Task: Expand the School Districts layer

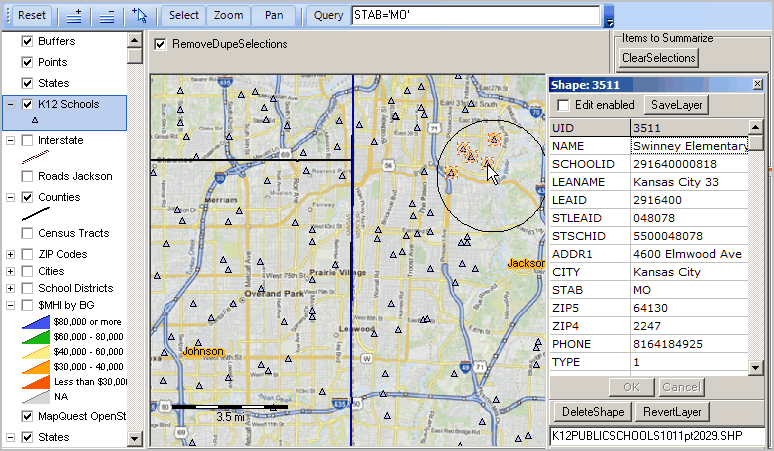Action: pos(10,289)
